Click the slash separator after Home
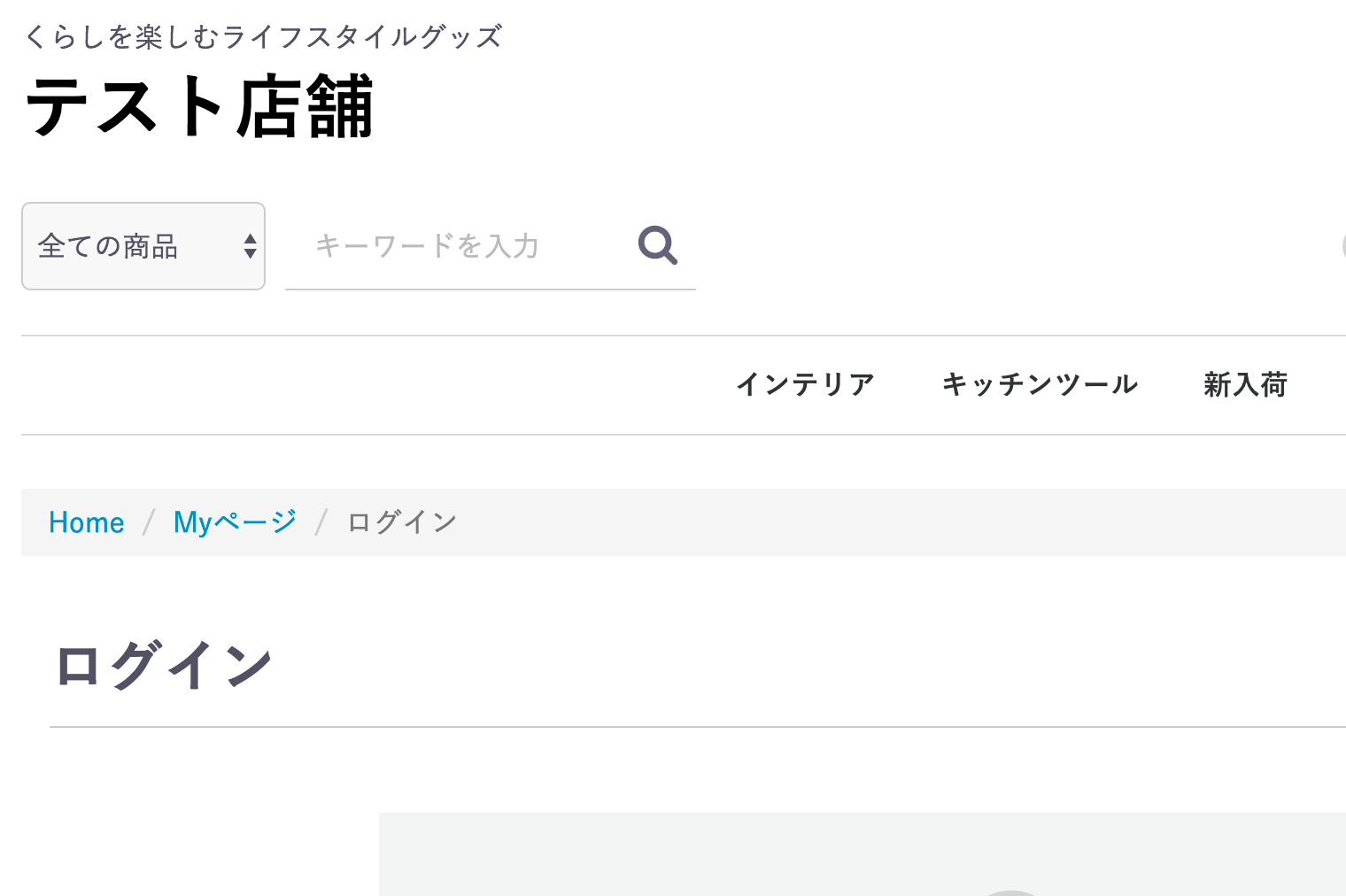 pyautogui.click(x=149, y=522)
